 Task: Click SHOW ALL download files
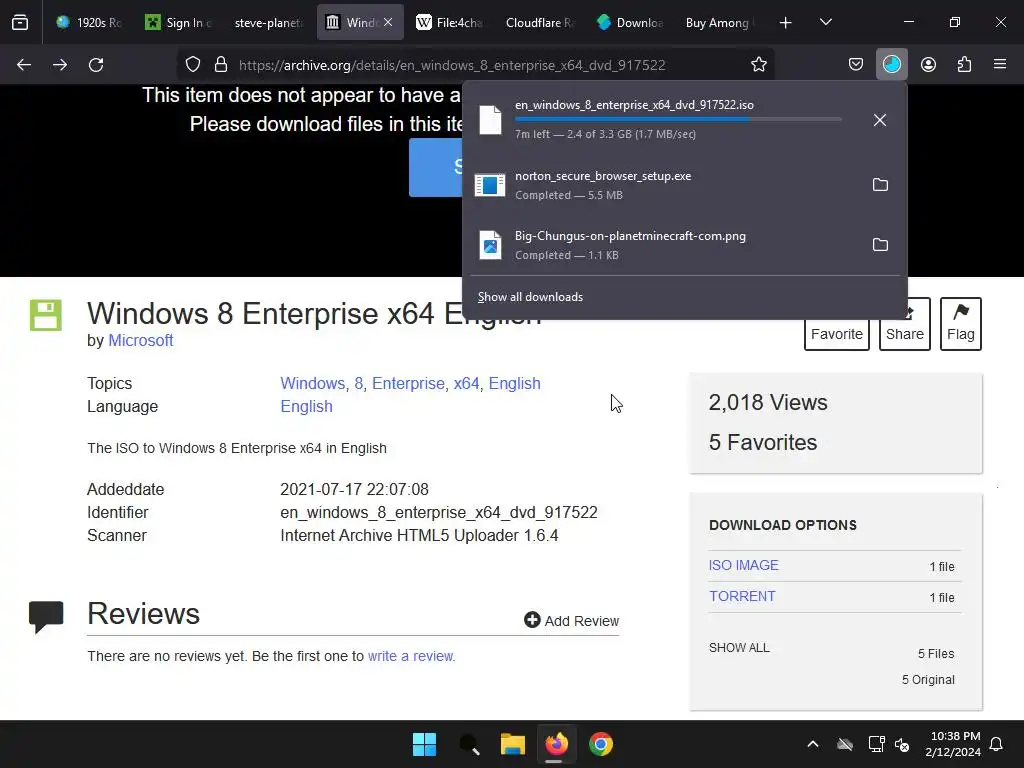739,648
